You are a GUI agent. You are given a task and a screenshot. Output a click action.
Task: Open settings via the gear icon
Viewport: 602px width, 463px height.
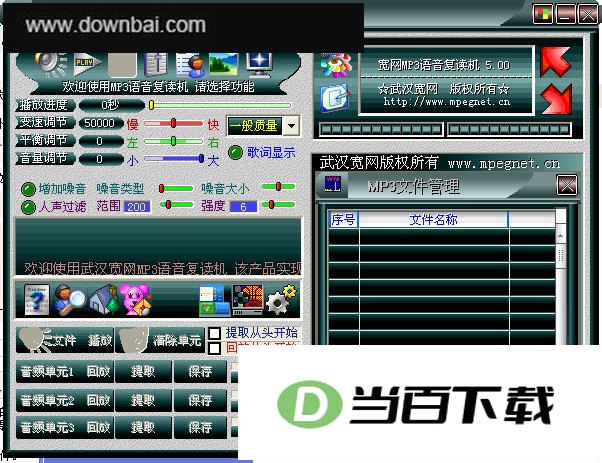point(281,300)
